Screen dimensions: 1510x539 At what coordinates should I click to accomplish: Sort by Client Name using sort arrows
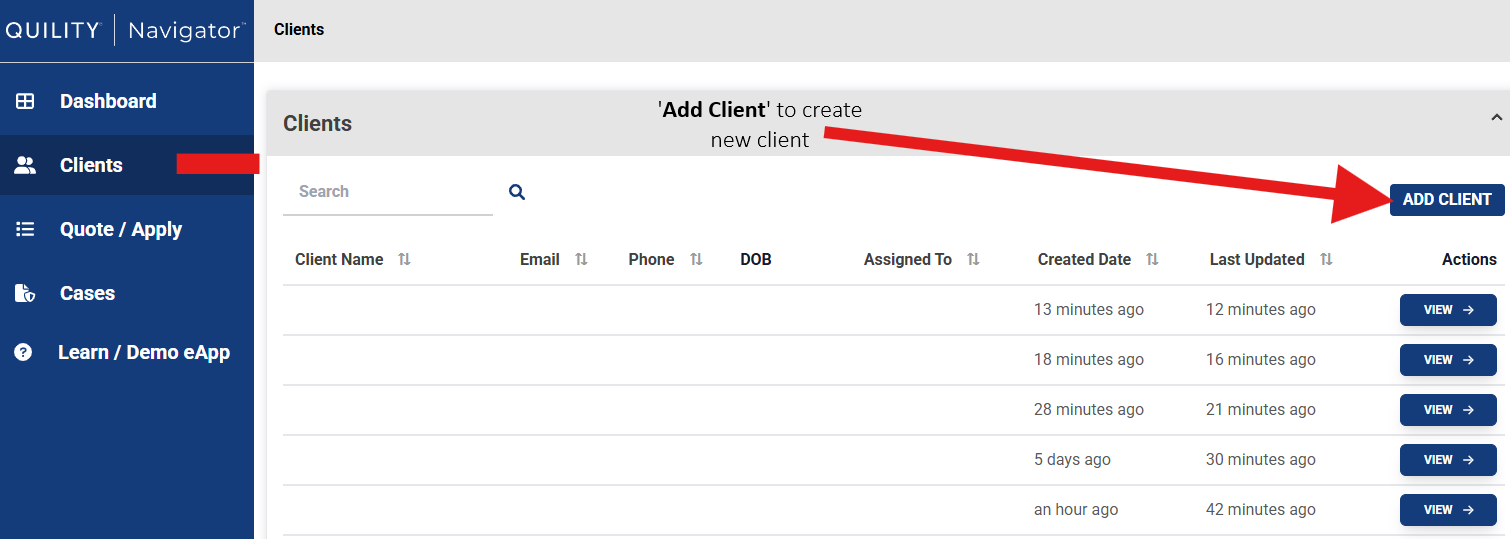(x=404, y=260)
